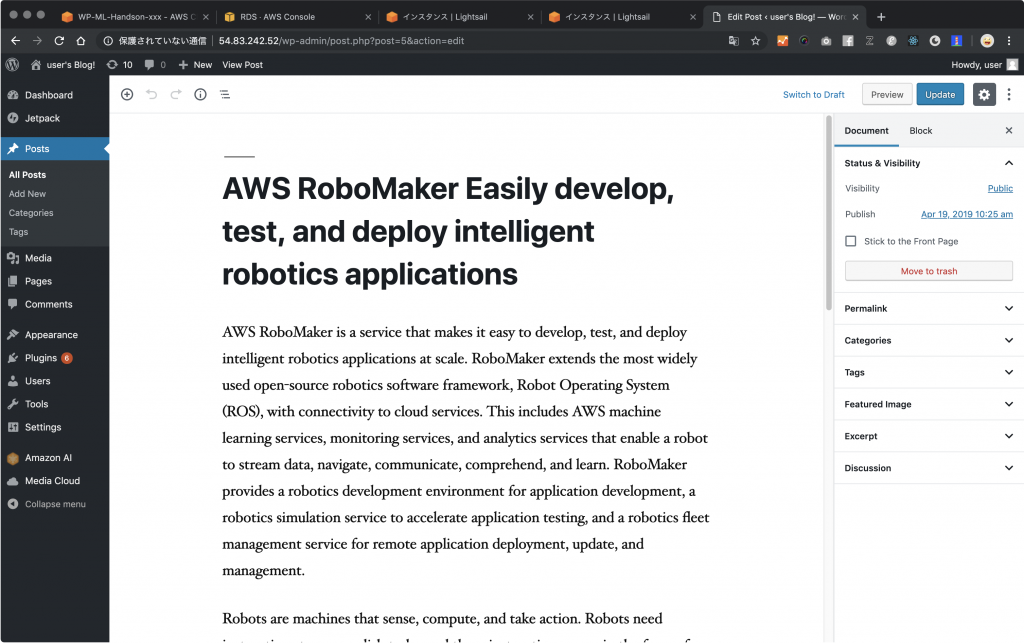Toggle the editor settings gear icon
1024x643 pixels.
[x=984, y=95]
